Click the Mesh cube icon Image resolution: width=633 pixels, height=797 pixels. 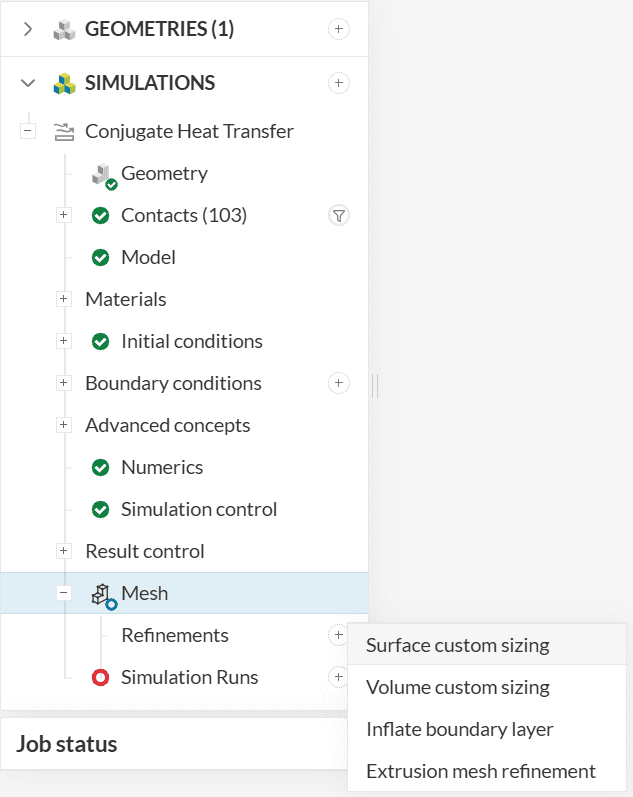click(102, 595)
